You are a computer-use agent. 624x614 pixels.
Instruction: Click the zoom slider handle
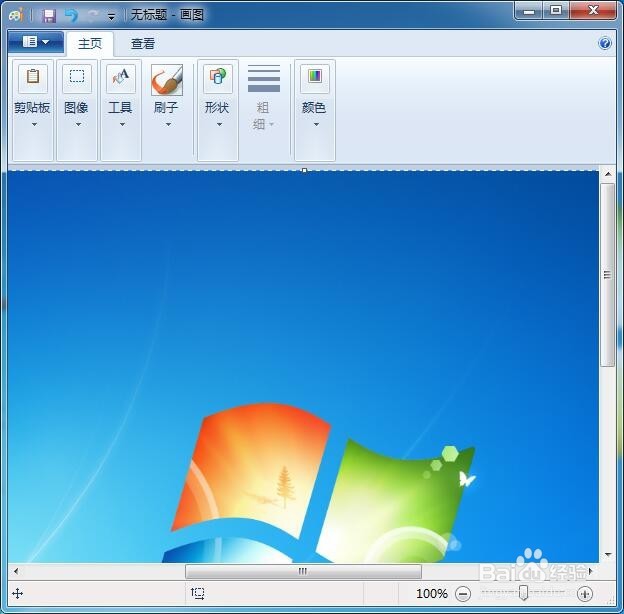tap(524, 593)
